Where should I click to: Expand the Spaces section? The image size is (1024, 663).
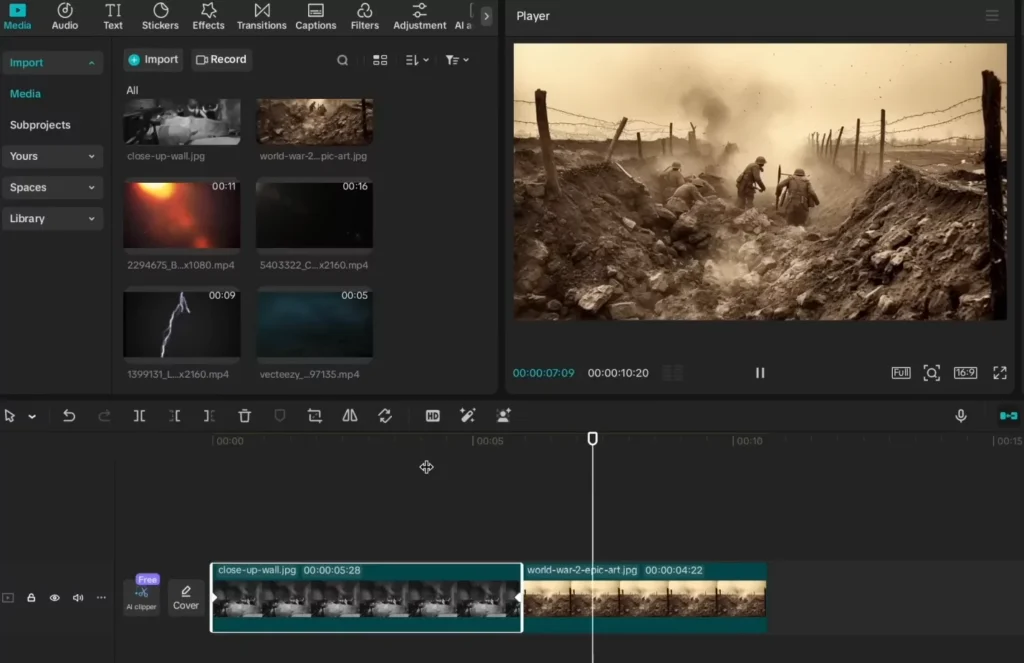pyautogui.click(x=52, y=187)
